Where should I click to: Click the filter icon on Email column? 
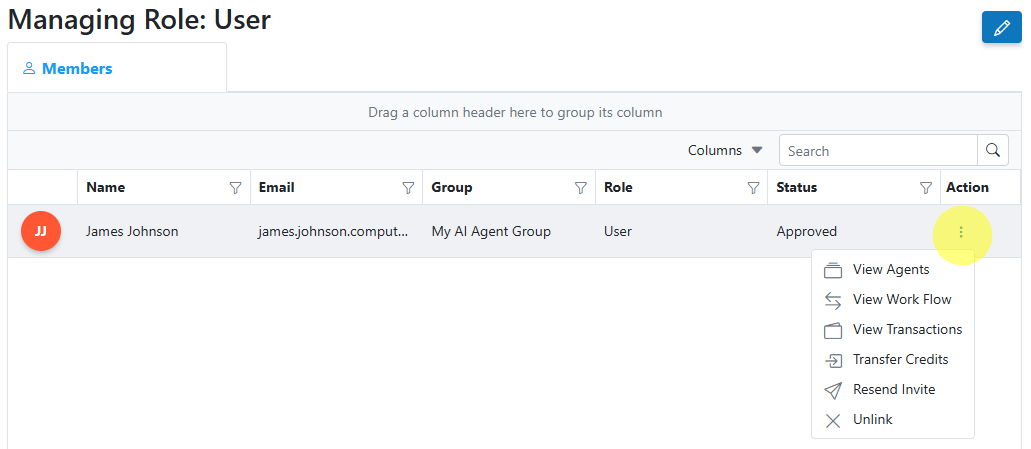[408, 188]
